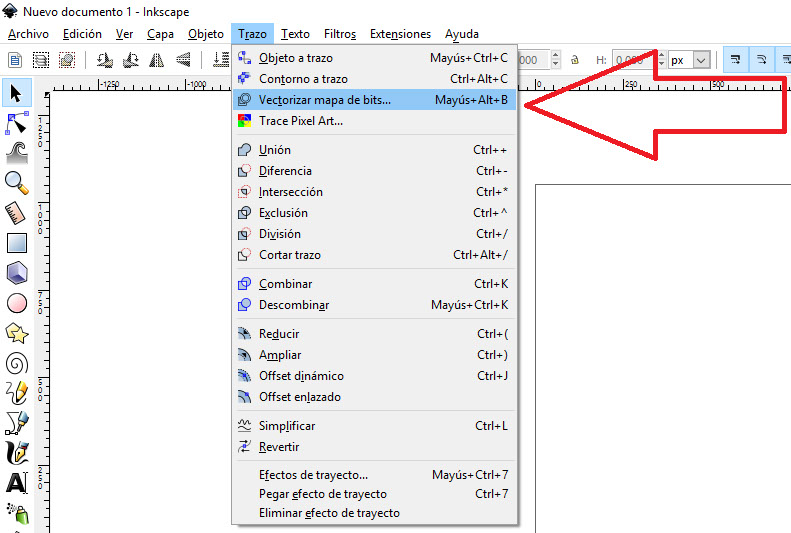Apply Unión path operation
This screenshot has width=791, height=533.
[375, 150]
